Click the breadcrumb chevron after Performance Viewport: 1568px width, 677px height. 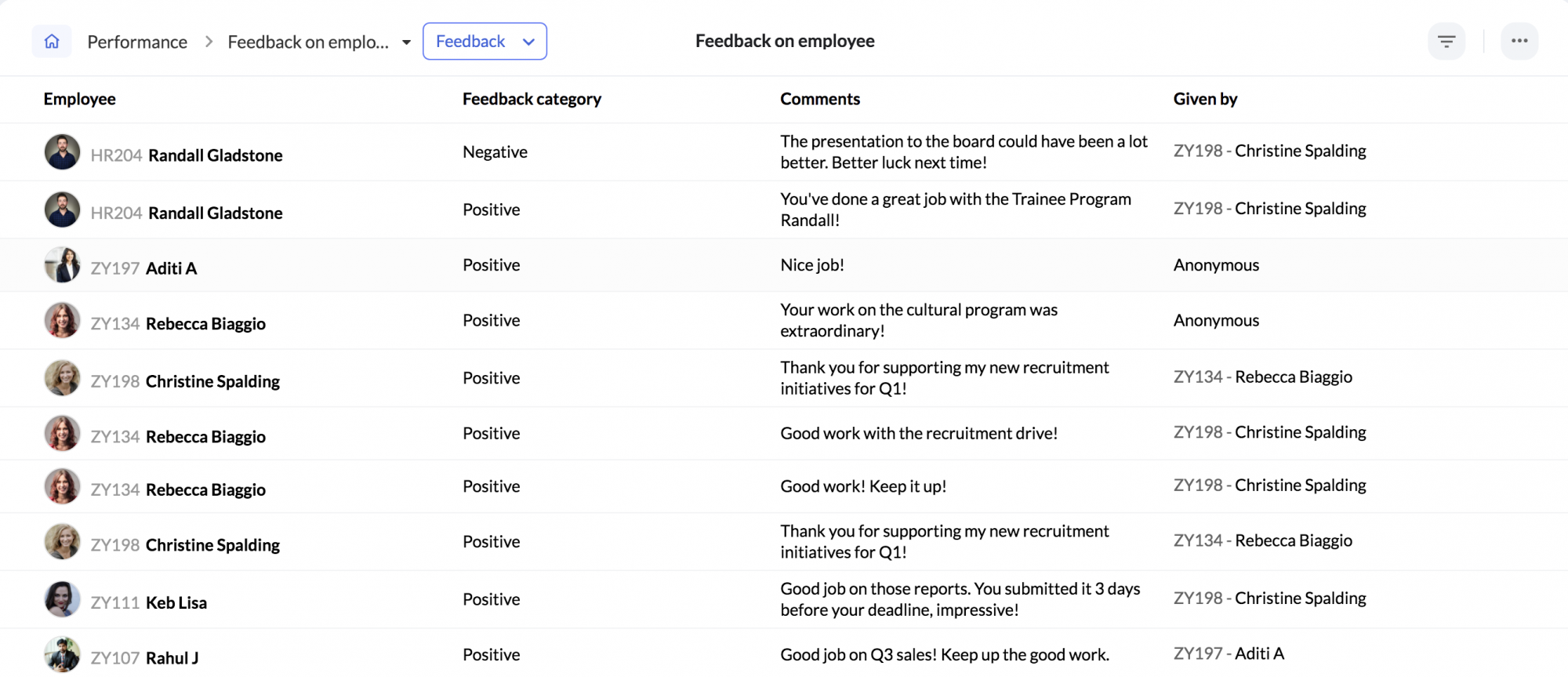pyautogui.click(x=209, y=42)
